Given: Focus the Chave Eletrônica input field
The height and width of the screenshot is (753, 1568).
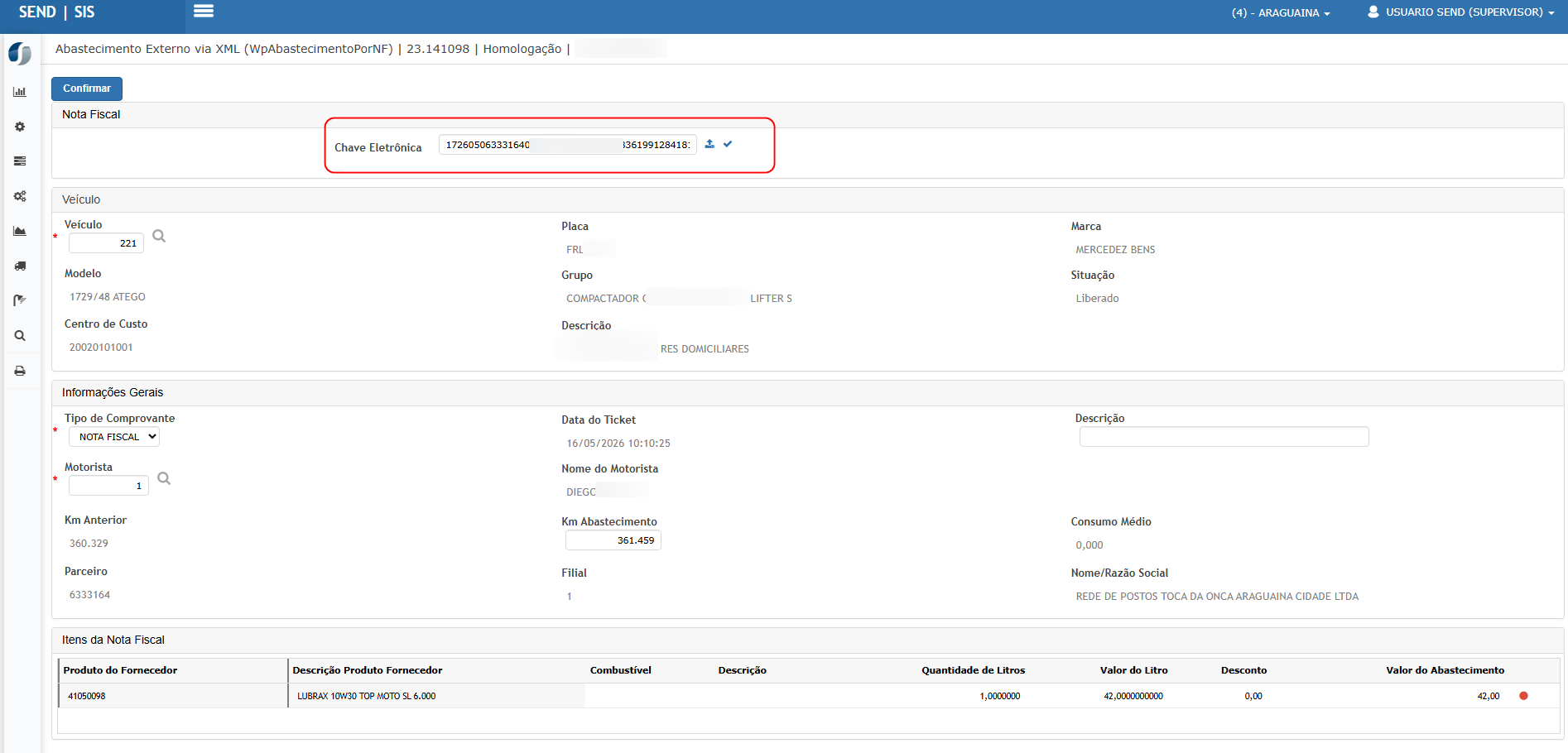Looking at the screenshot, I should (567, 145).
